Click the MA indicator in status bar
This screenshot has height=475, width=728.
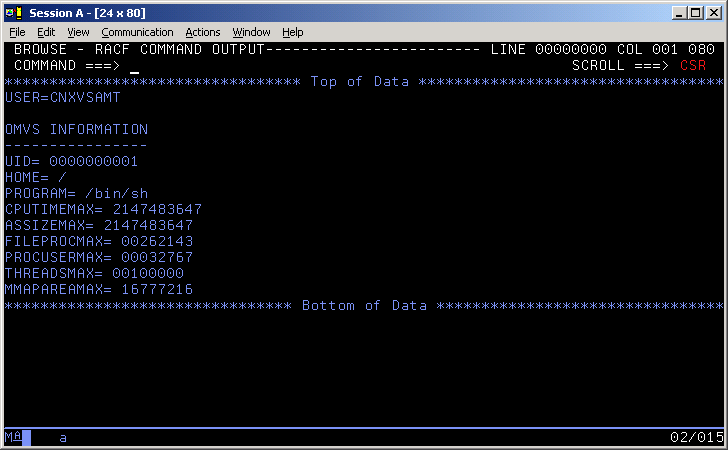pyautogui.click(x=13, y=438)
